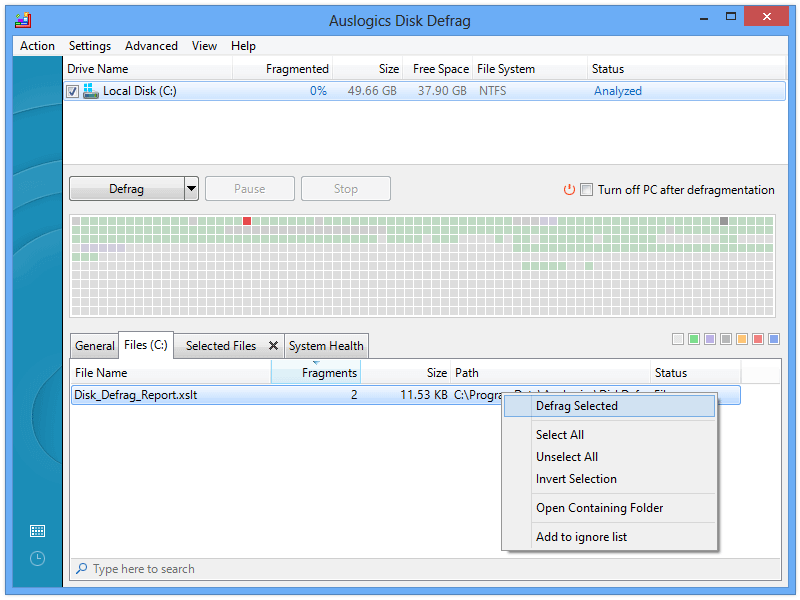
Task: Click the Local Disk (C:) drive icon
Action: [x=91, y=91]
